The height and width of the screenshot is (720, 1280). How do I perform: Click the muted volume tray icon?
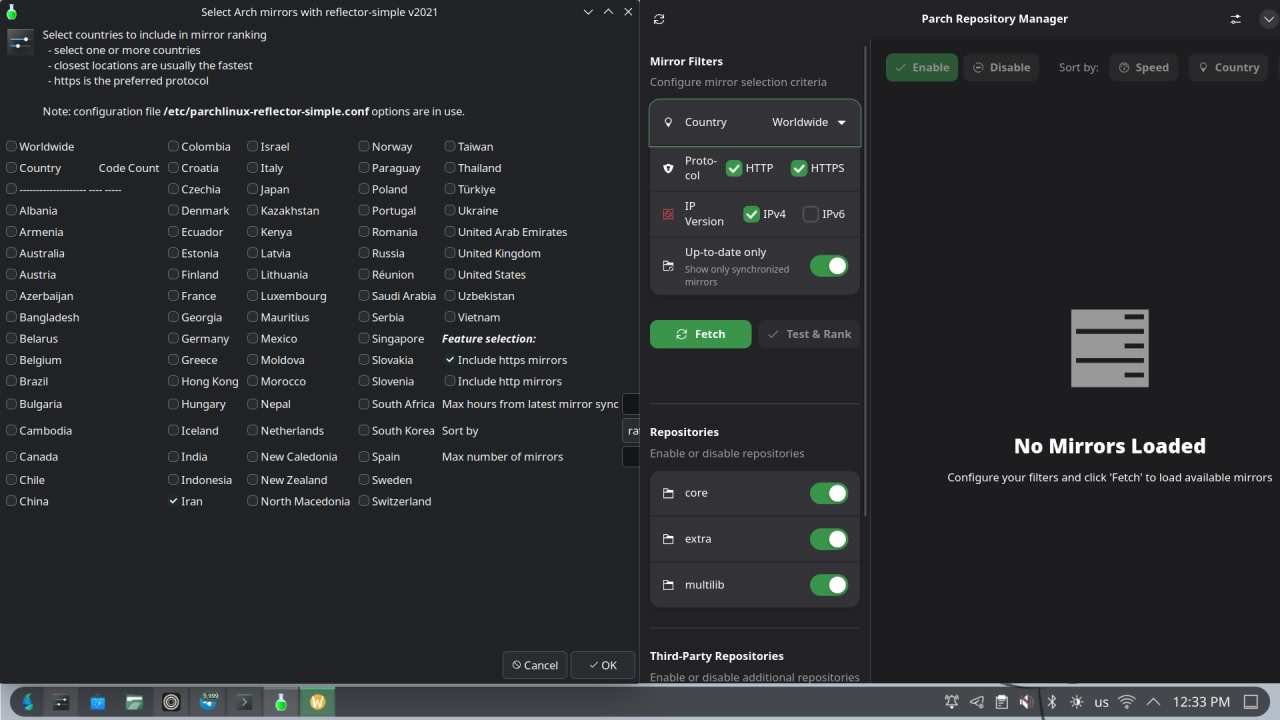click(x=1027, y=702)
